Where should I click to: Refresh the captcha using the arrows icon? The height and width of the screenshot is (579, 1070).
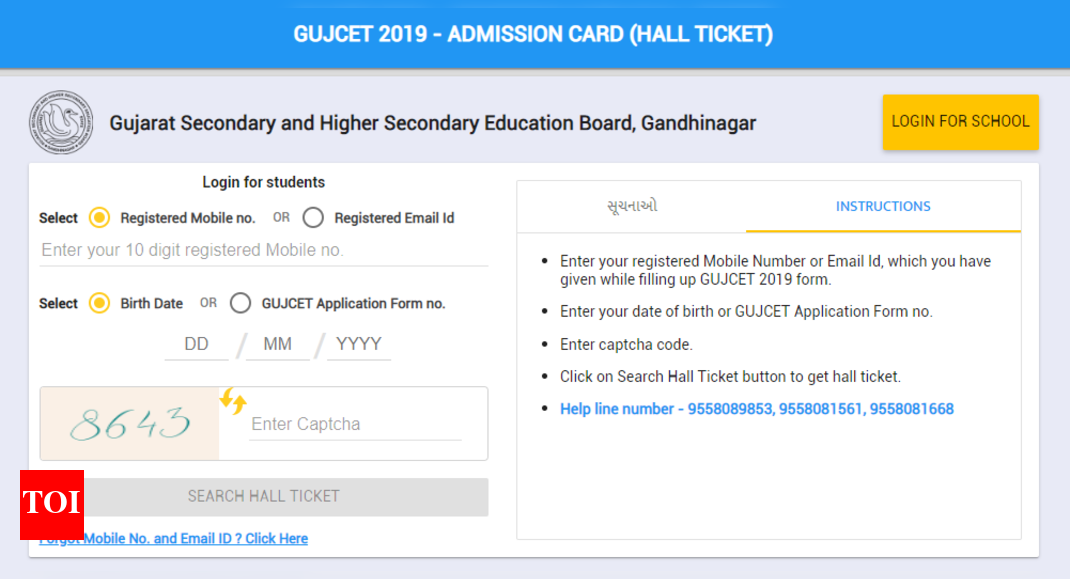(x=232, y=401)
